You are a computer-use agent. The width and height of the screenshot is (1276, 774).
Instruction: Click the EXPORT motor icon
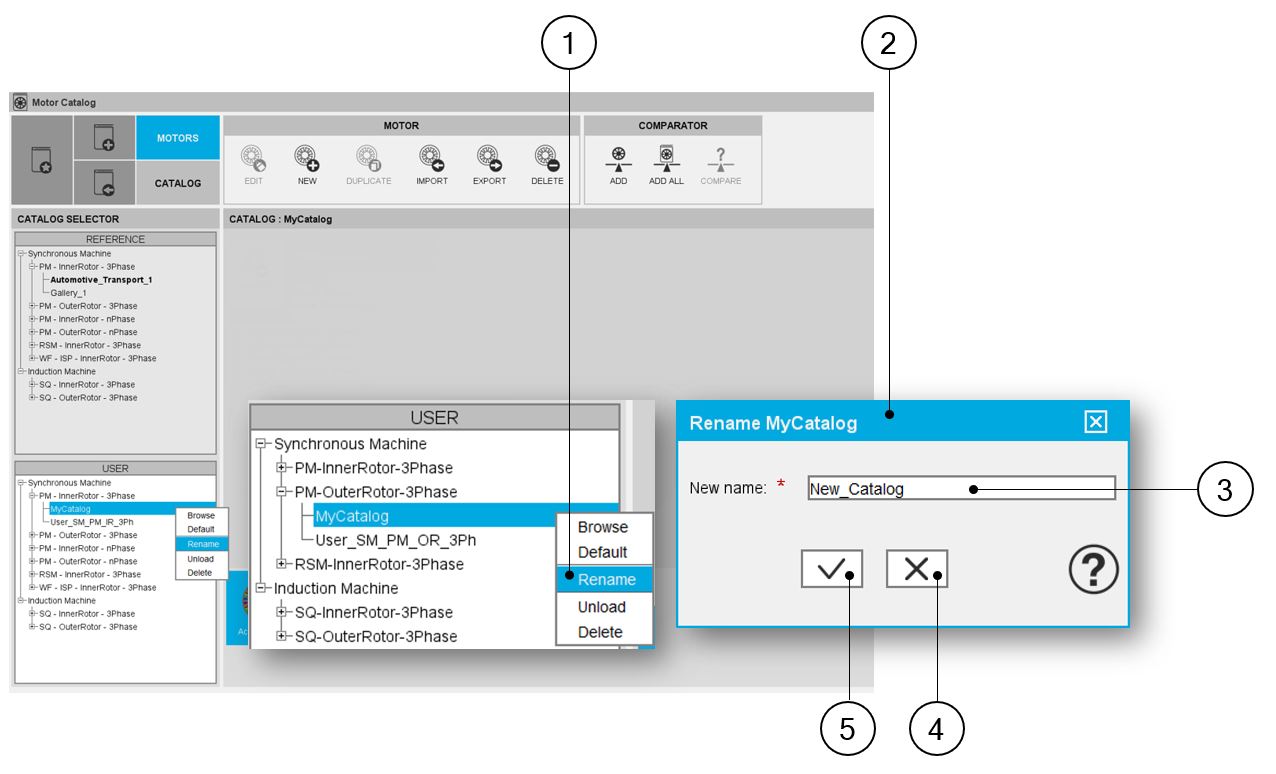point(489,159)
